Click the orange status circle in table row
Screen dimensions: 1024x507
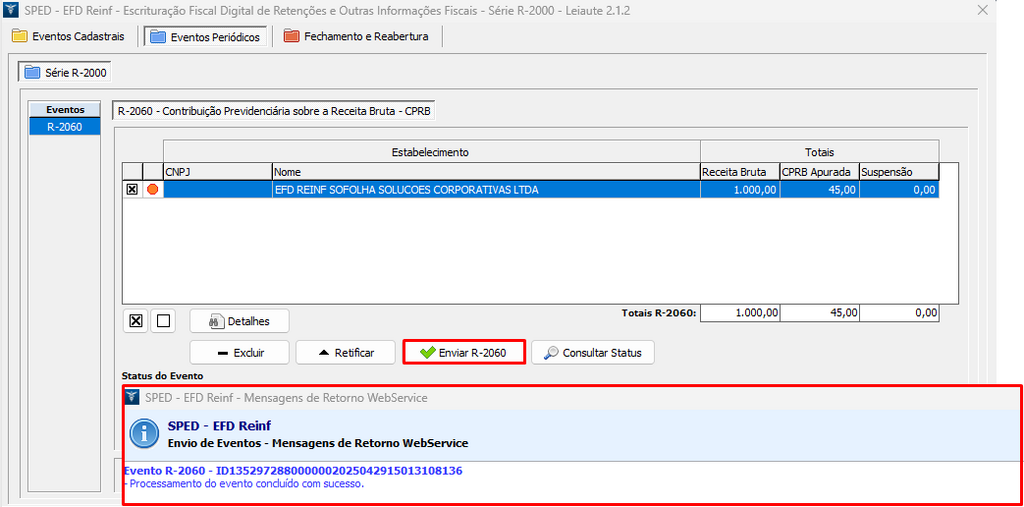point(153,189)
